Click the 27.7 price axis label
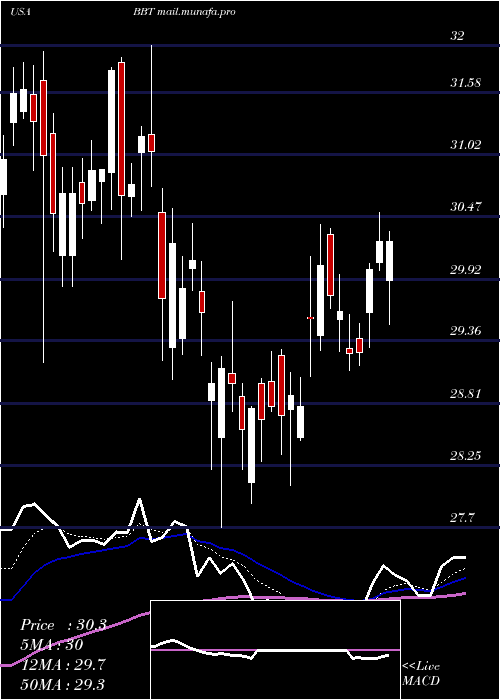 click(462, 518)
